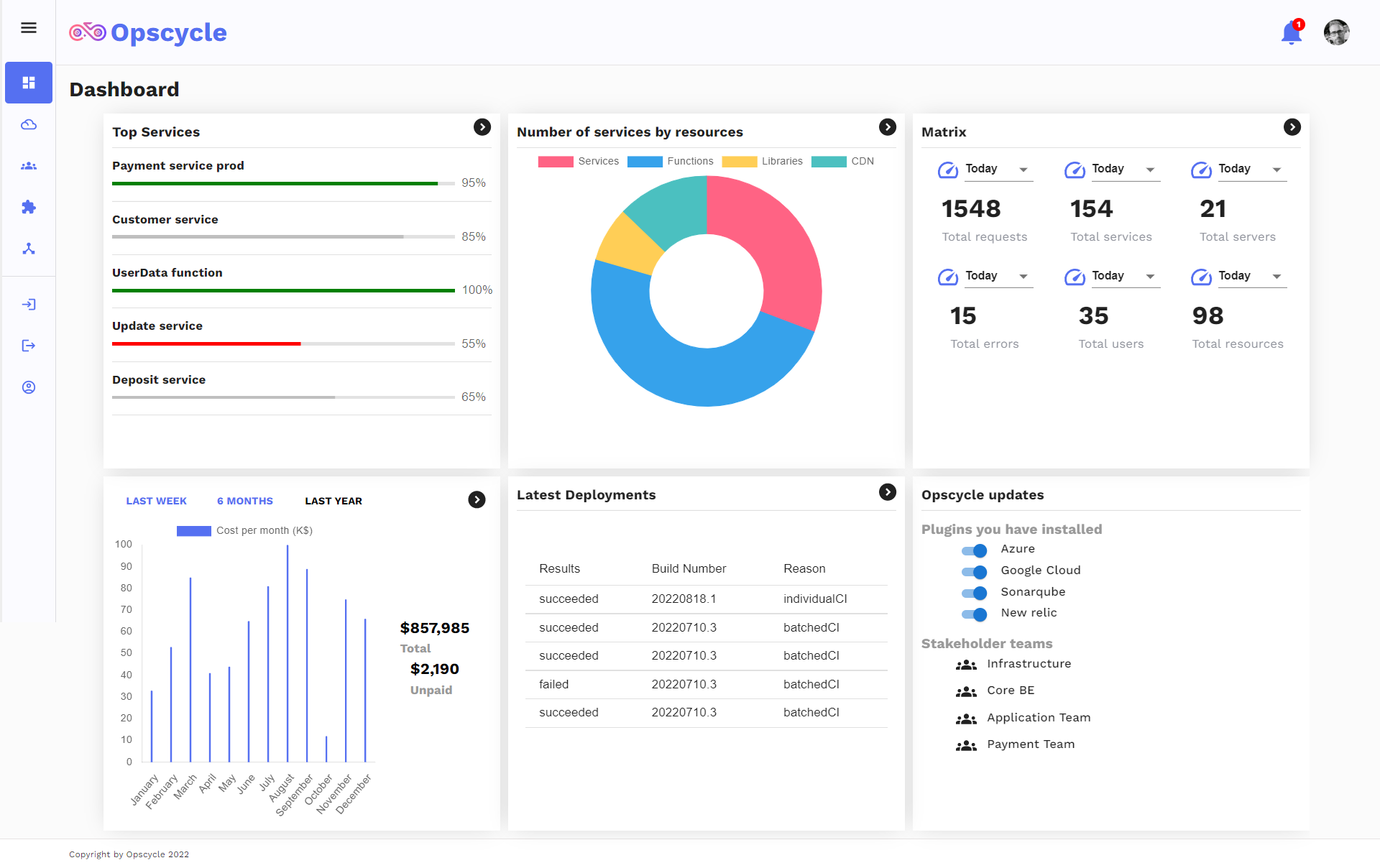Screen dimensions: 1380x868
Task: Toggle the New relic plugin switch
Action: (974, 614)
